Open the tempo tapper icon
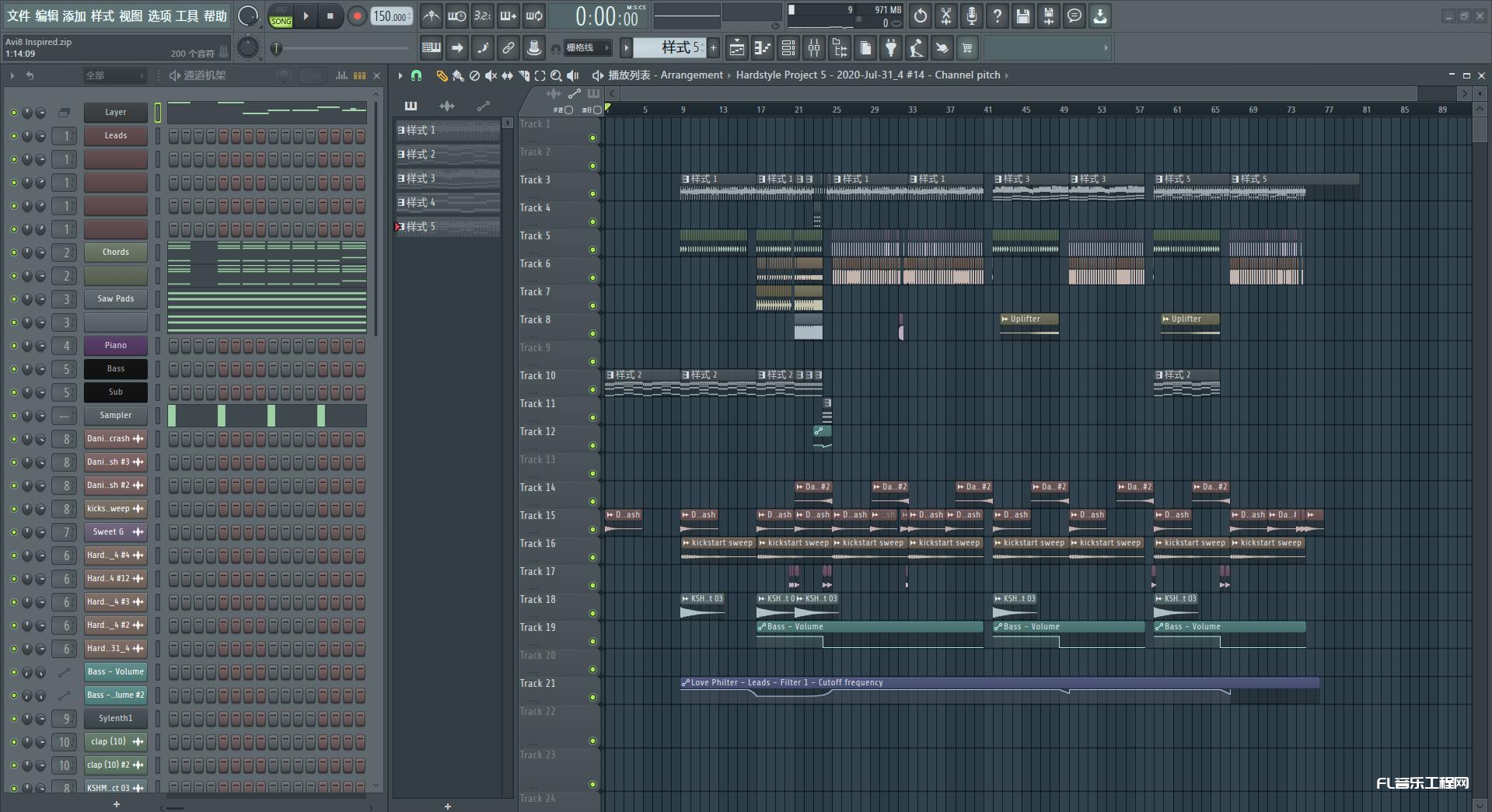This screenshot has height=812, width=1492. point(917,48)
